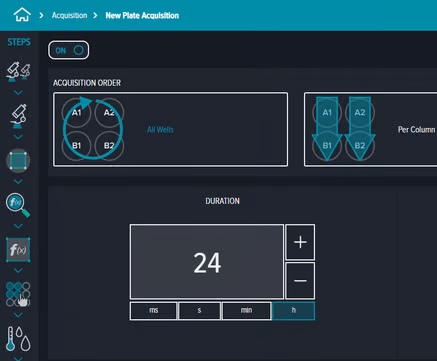
Task: Open the square region selection step
Action: click(18, 161)
